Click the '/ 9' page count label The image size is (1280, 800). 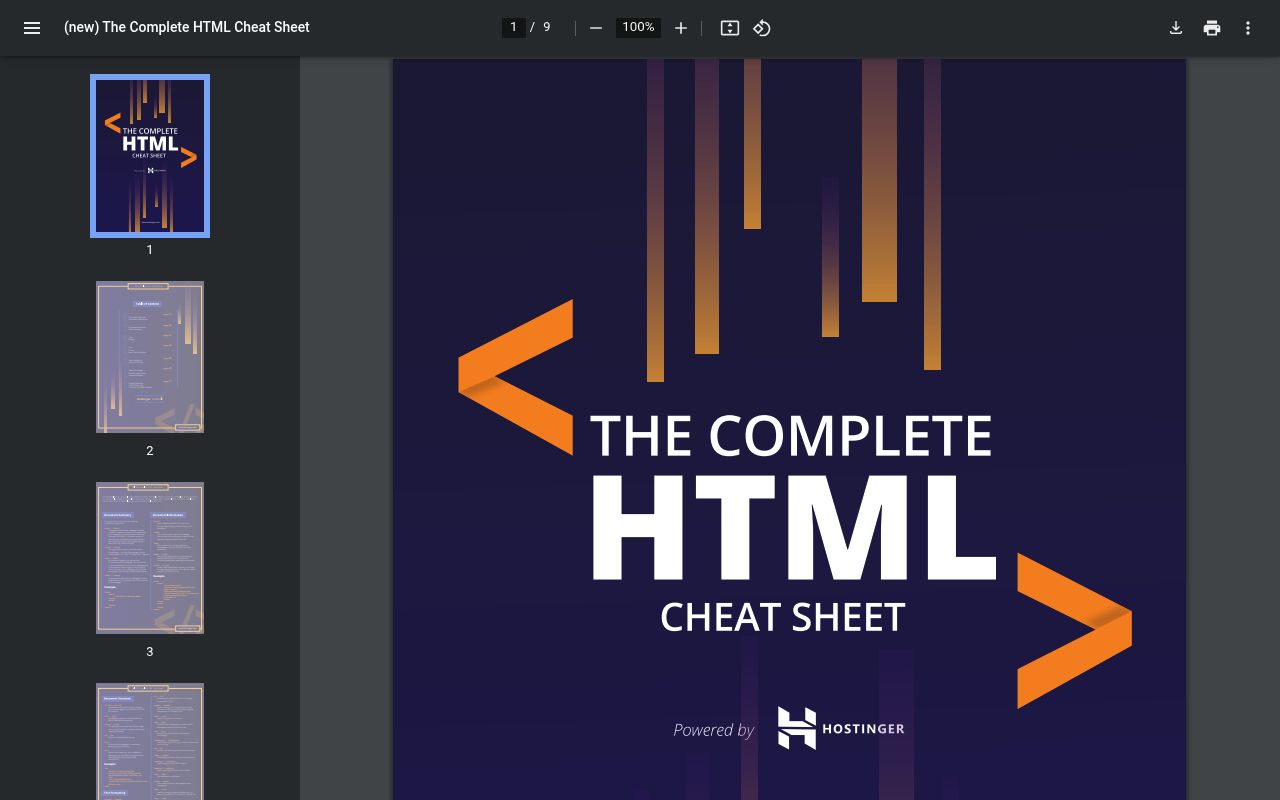point(541,27)
